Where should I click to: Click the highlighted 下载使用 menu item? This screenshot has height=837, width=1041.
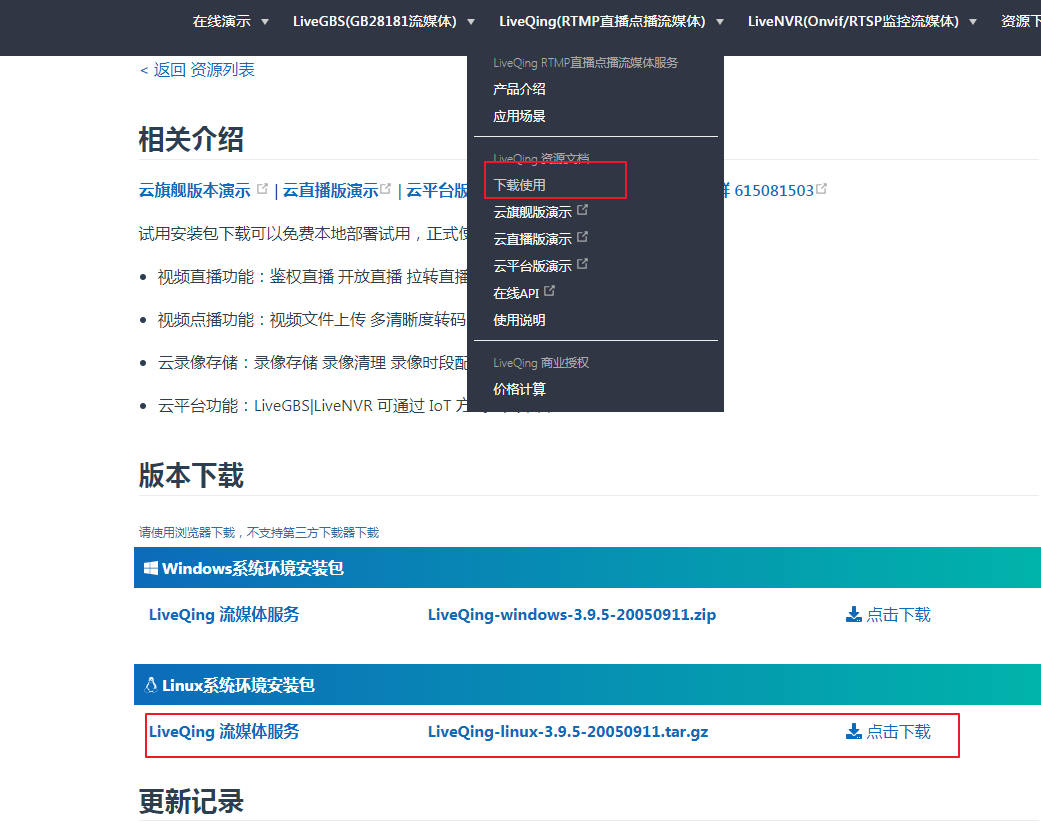click(x=519, y=184)
